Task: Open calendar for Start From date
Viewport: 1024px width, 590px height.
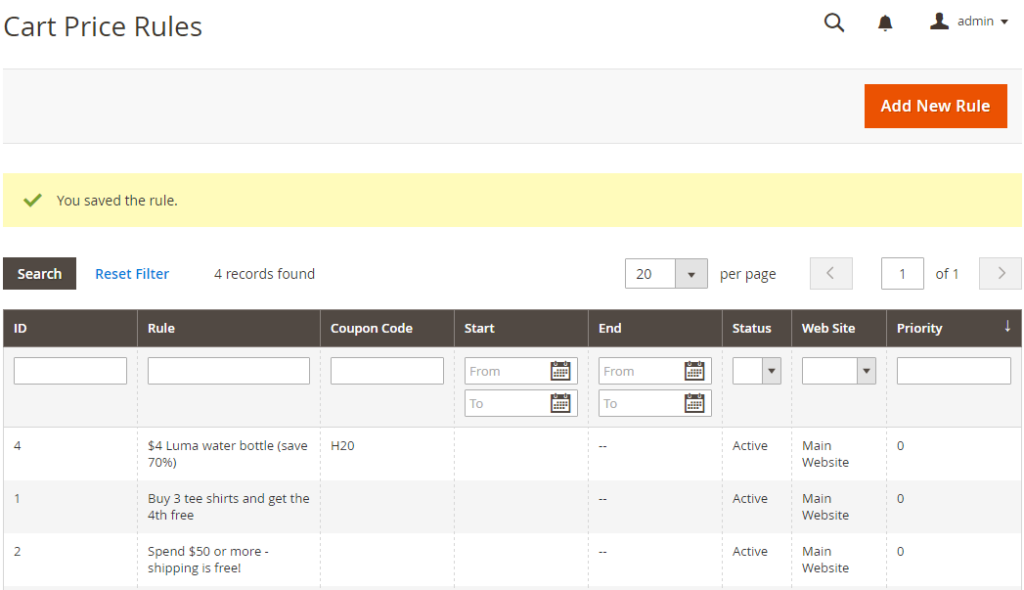Action: (560, 371)
